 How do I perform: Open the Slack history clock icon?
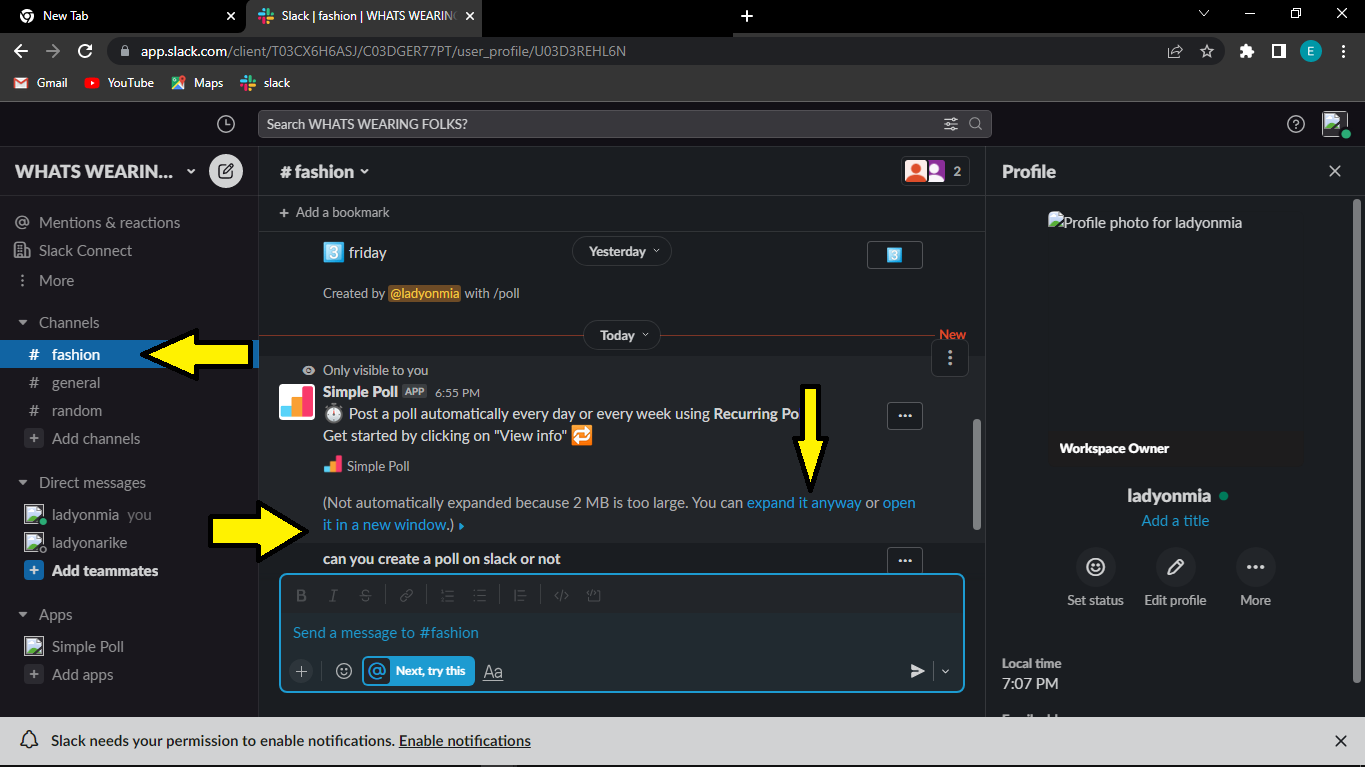(x=226, y=124)
